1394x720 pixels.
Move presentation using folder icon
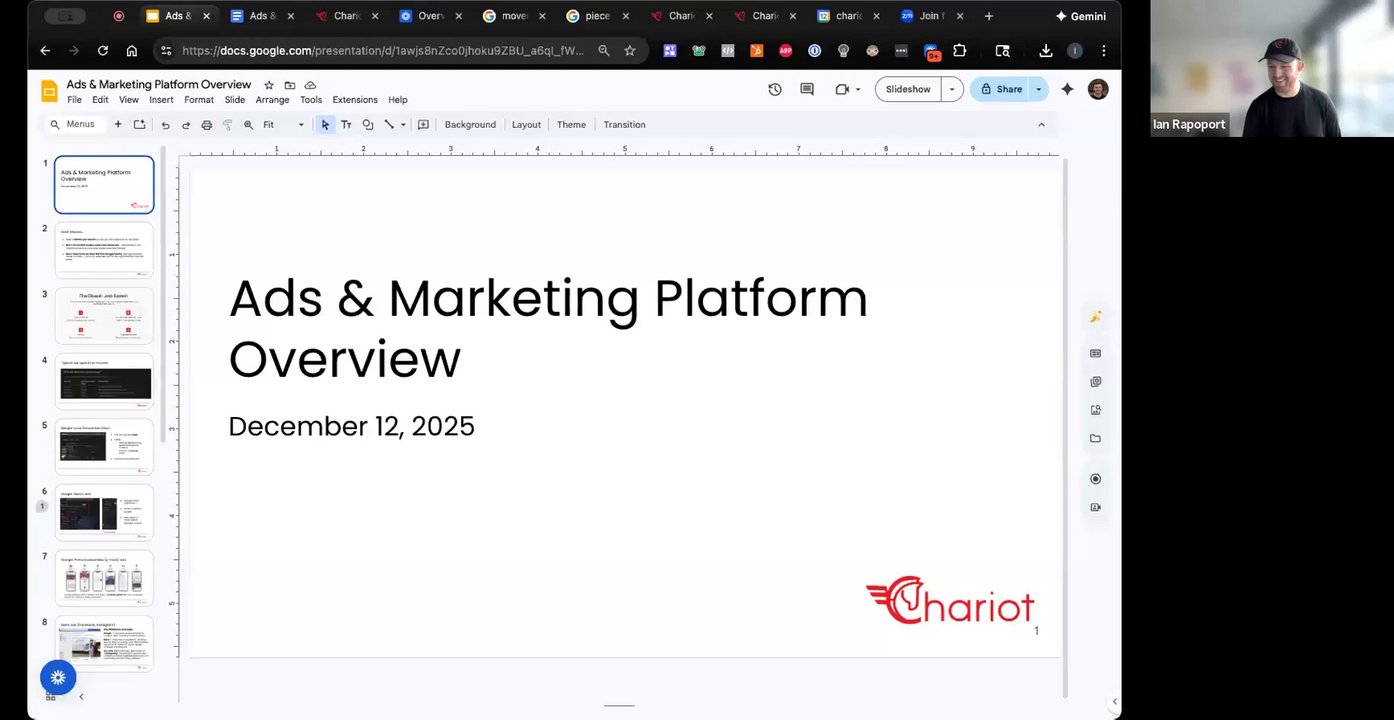coord(290,85)
